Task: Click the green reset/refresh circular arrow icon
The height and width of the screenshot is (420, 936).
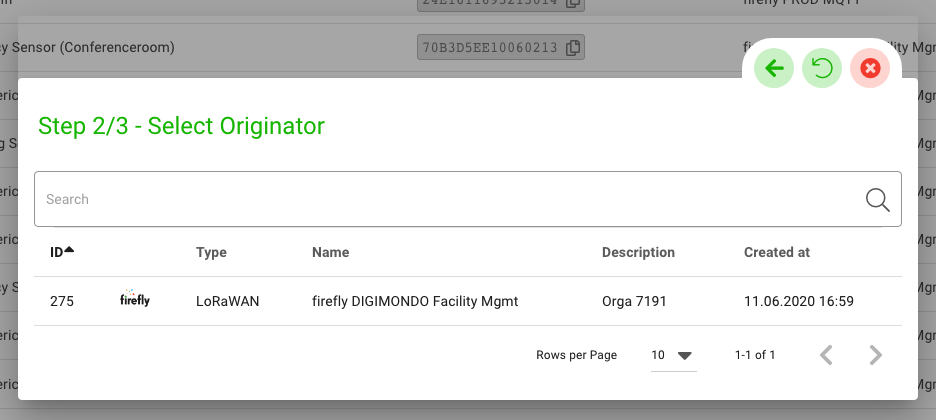Action: coord(821,68)
